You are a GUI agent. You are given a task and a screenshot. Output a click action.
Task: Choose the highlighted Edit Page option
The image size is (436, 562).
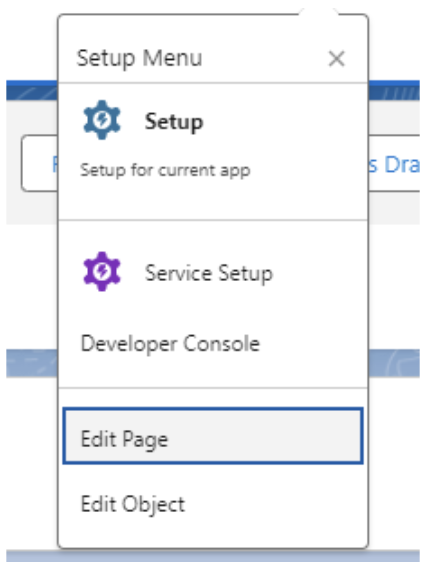[x=213, y=436]
